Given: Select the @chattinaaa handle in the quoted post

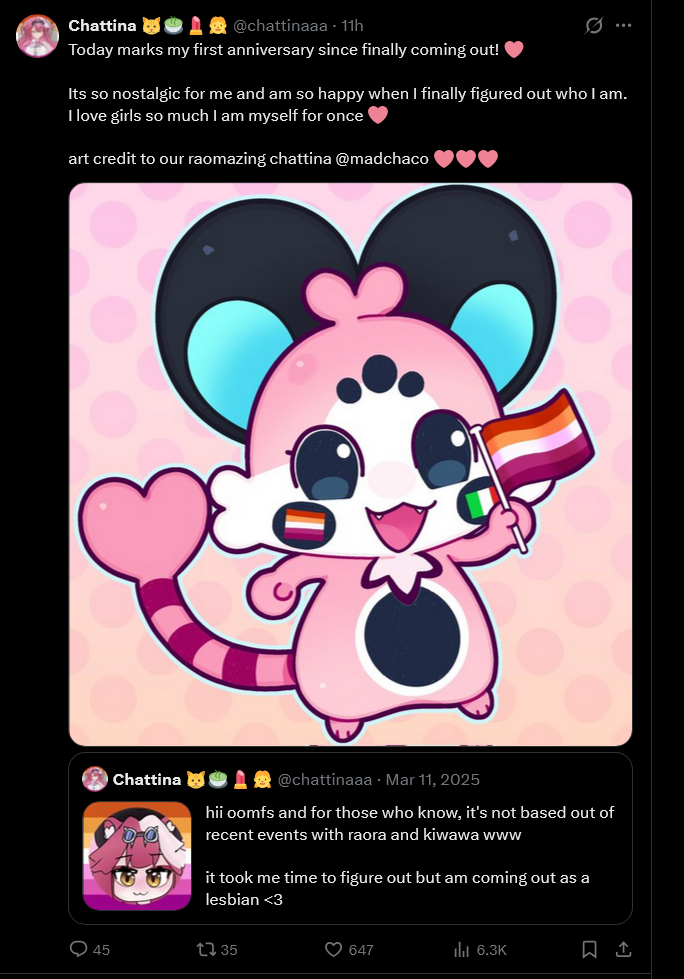Looking at the screenshot, I should point(325,780).
